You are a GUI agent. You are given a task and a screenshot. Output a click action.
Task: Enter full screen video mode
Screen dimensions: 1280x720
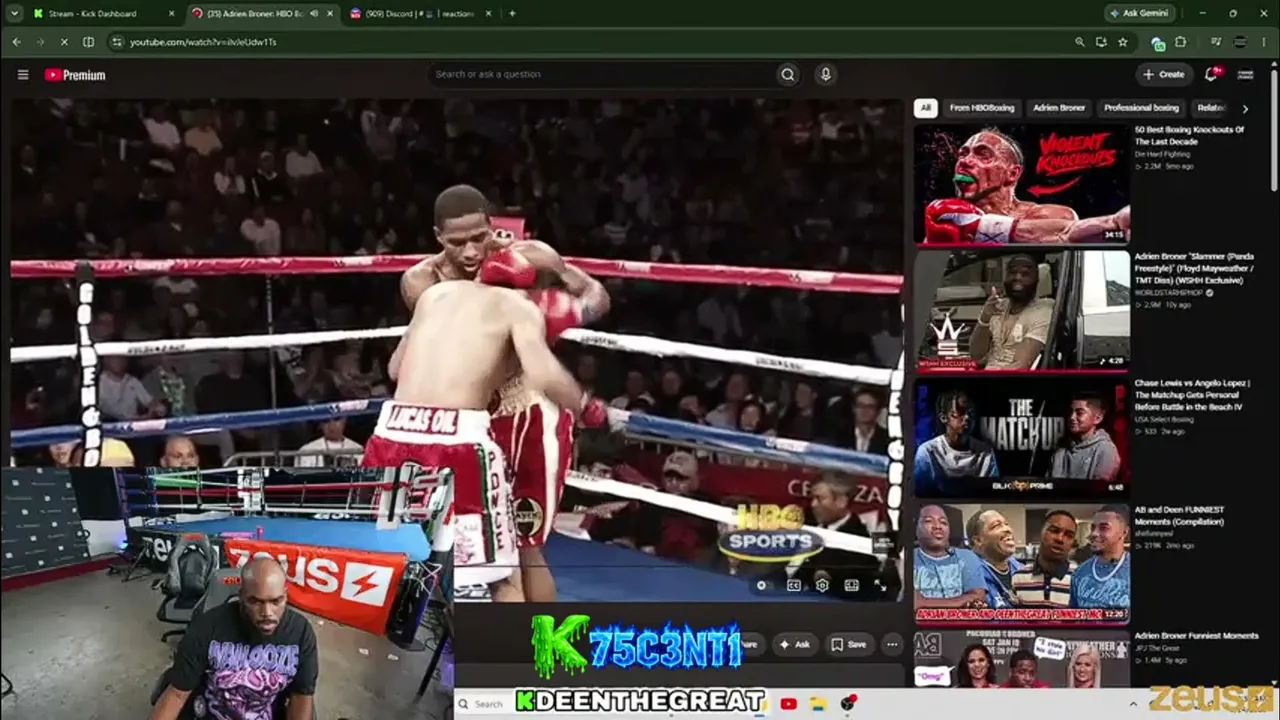(880, 586)
